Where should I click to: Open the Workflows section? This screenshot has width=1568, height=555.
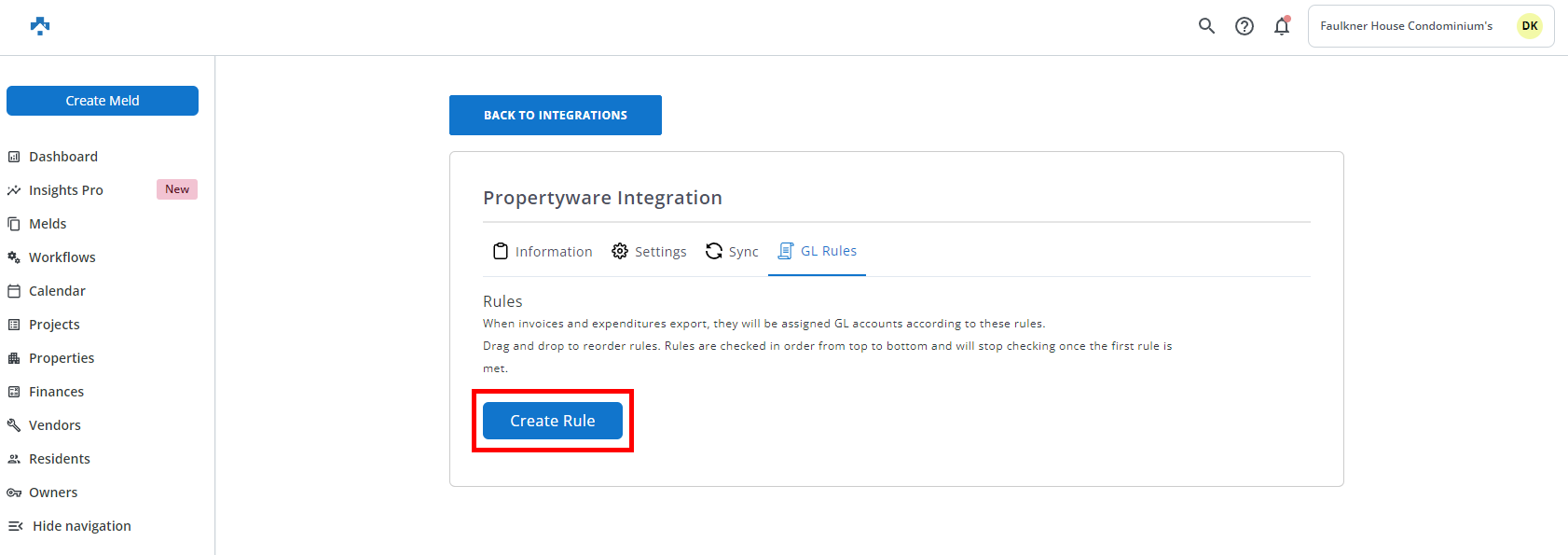pos(62,257)
